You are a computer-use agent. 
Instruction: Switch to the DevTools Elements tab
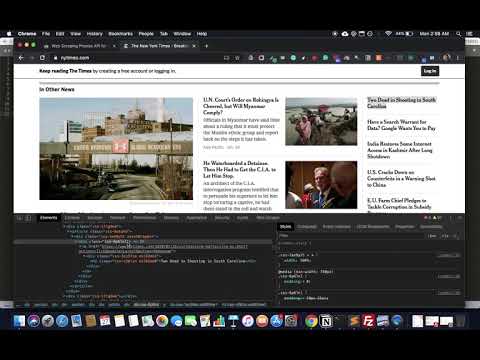pyautogui.click(x=49, y=218)
